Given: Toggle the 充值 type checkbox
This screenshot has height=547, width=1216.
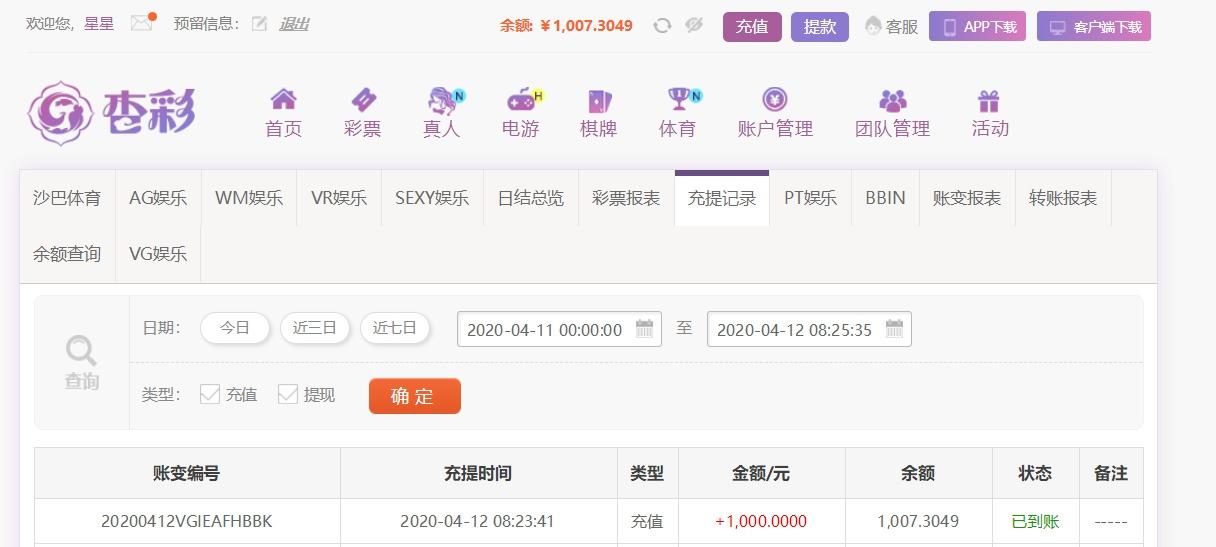Looking at the screenshot, I should point(210,394).
